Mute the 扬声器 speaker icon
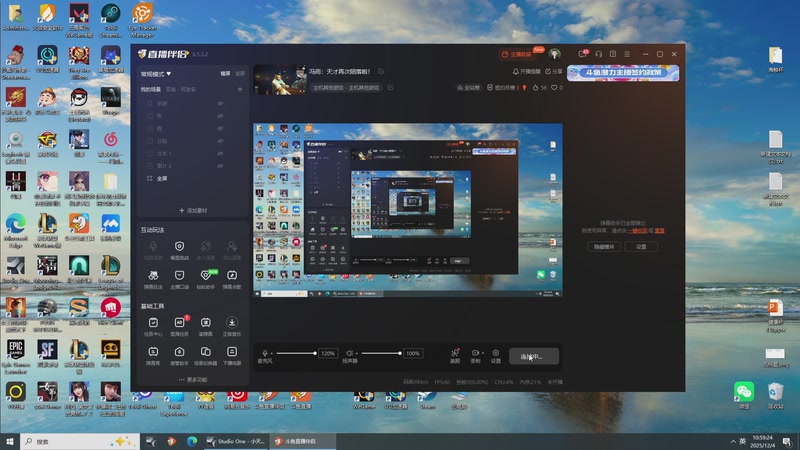 tap(349, 353)
